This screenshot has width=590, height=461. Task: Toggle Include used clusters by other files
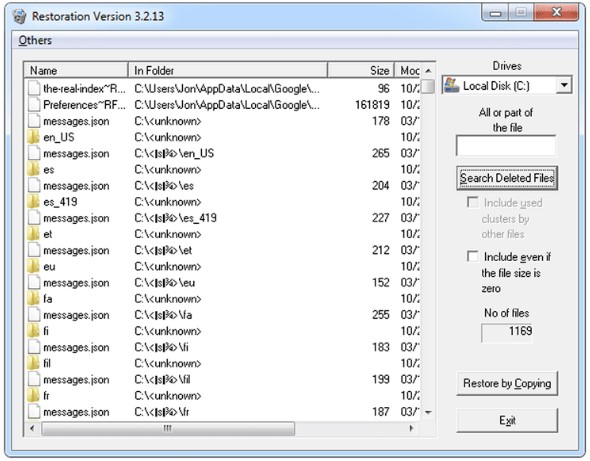(x=473, y=202)
